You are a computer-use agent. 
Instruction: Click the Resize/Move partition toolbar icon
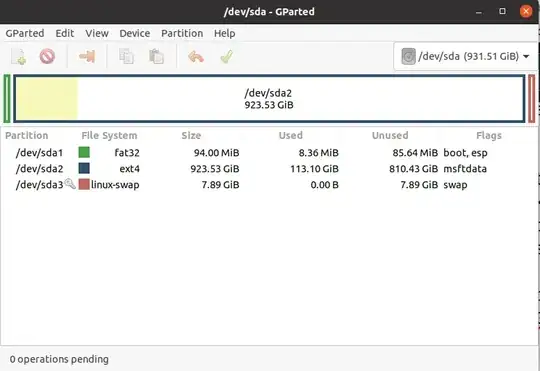[x=87, y=56]
